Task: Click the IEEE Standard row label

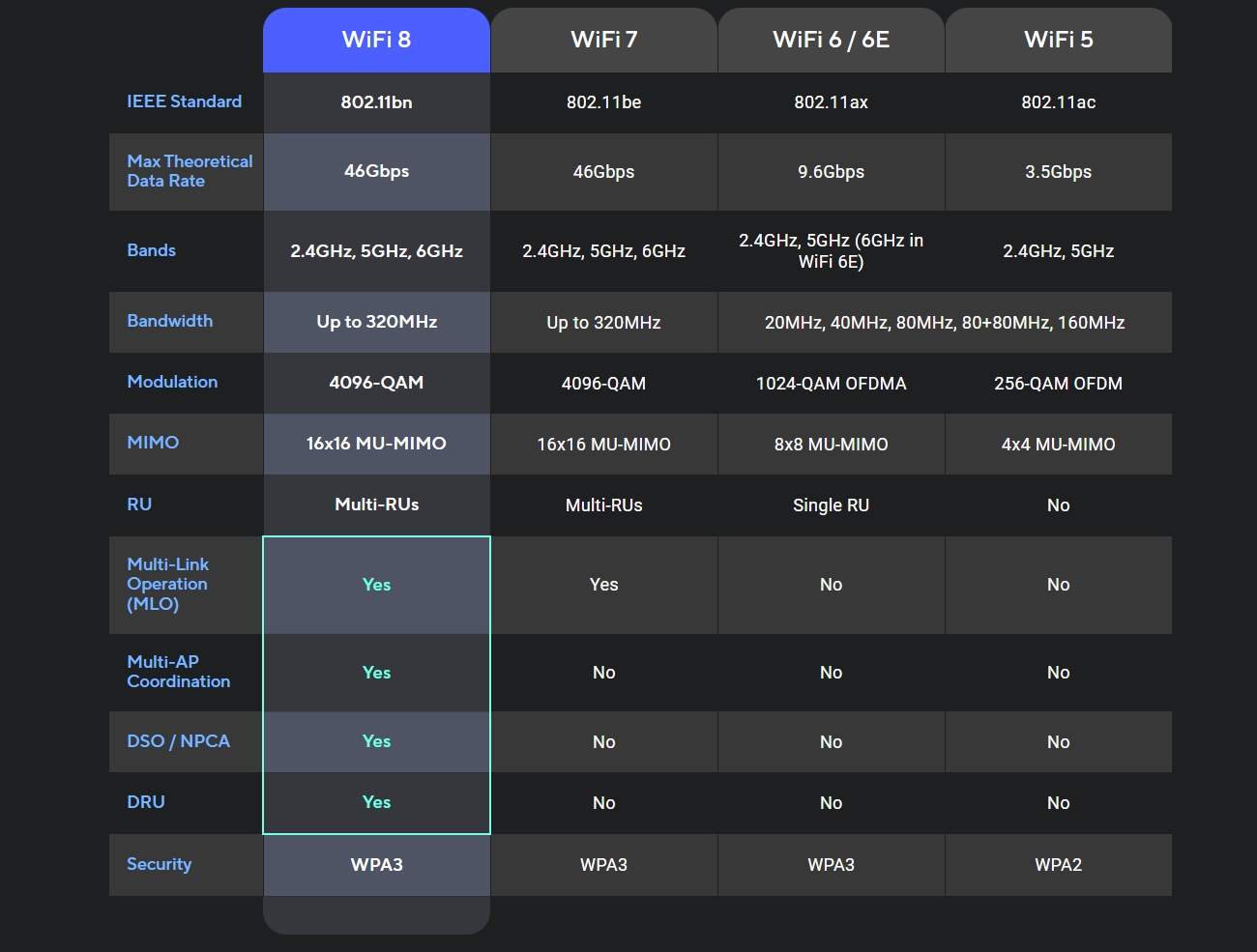Action: (x=184, y=101)
